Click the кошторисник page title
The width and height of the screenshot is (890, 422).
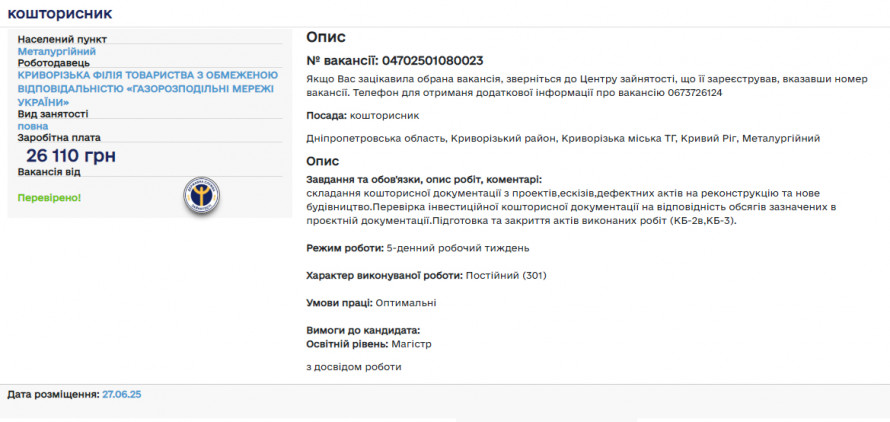tap(60, 14)
